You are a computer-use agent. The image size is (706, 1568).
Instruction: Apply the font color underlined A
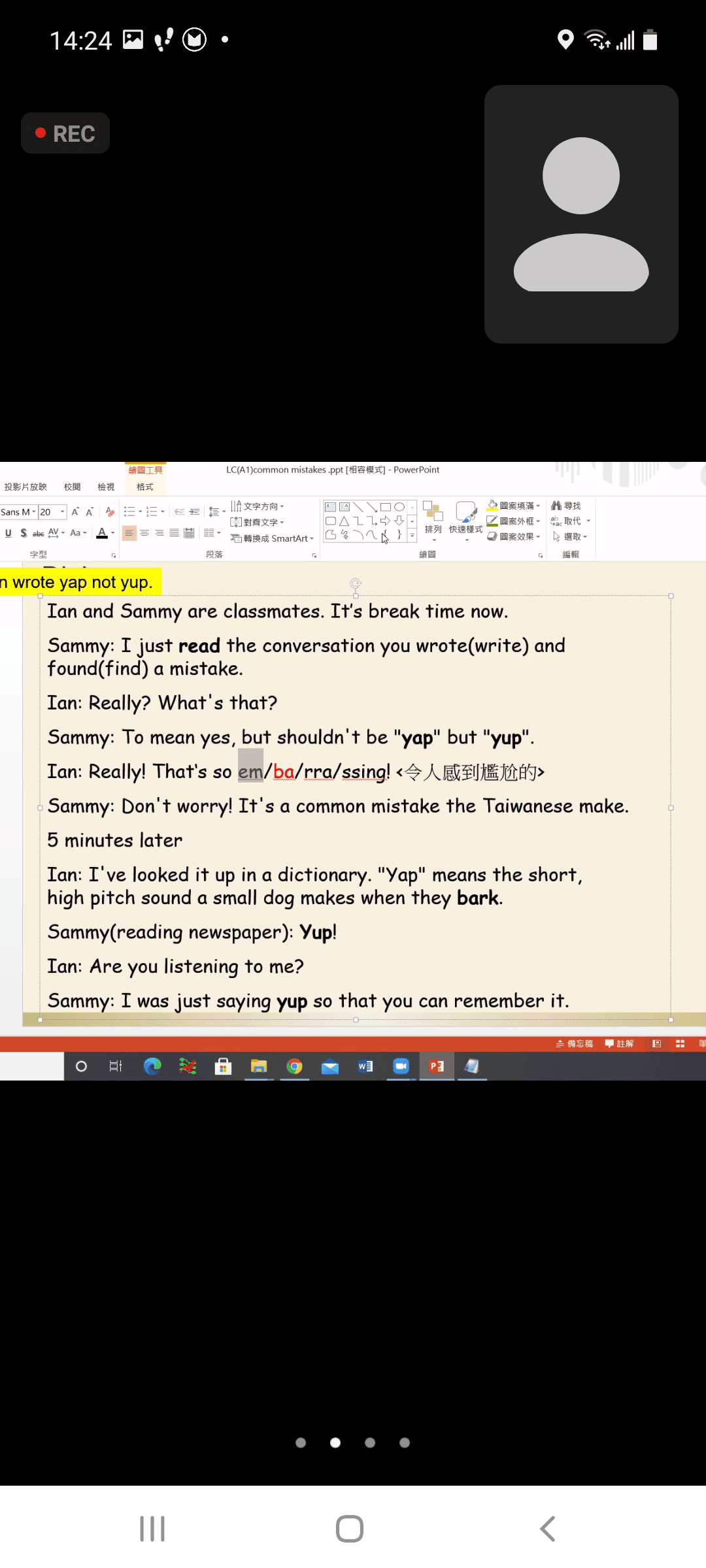pos(102,533)
